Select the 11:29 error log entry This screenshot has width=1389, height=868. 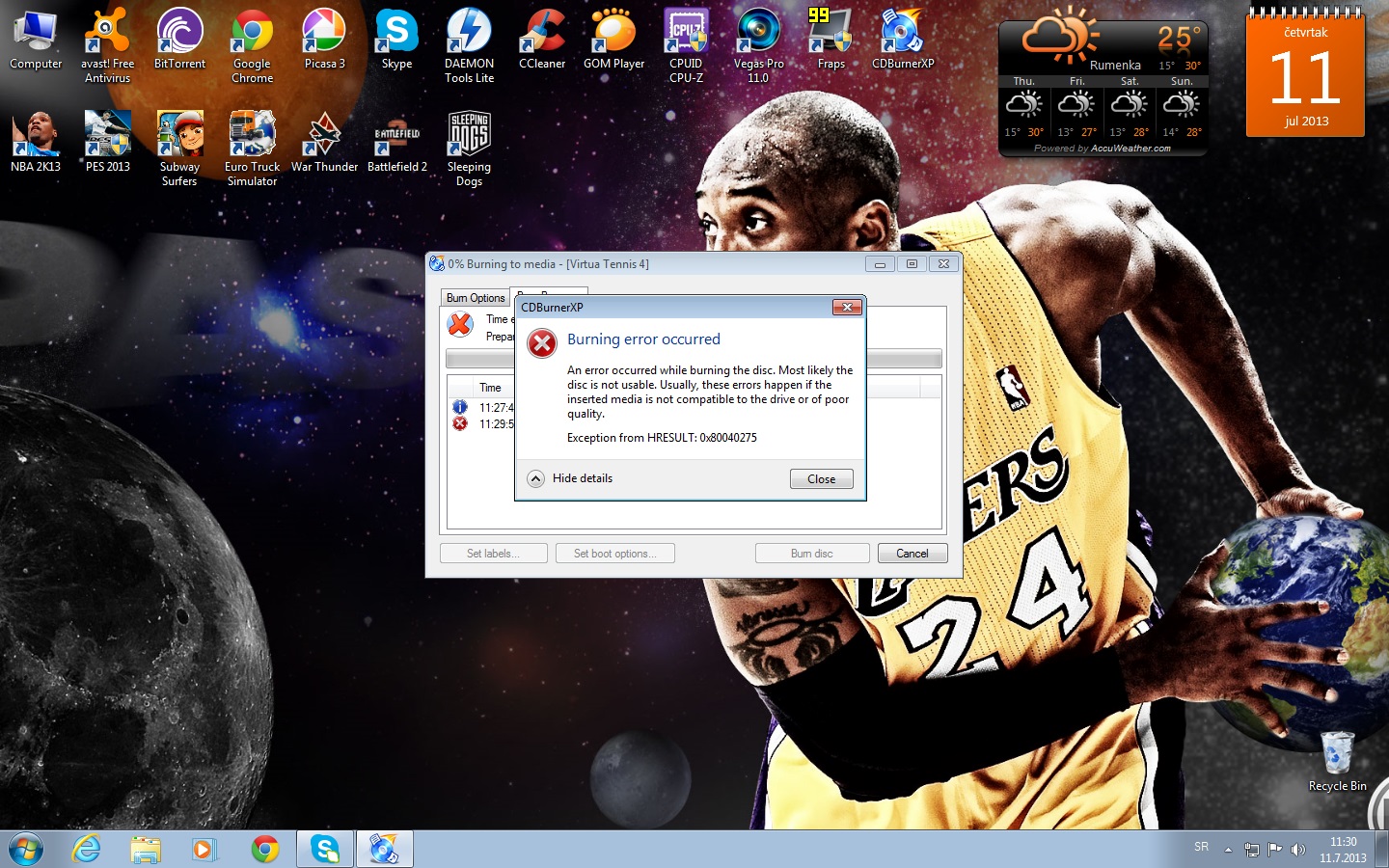point(482,423)
